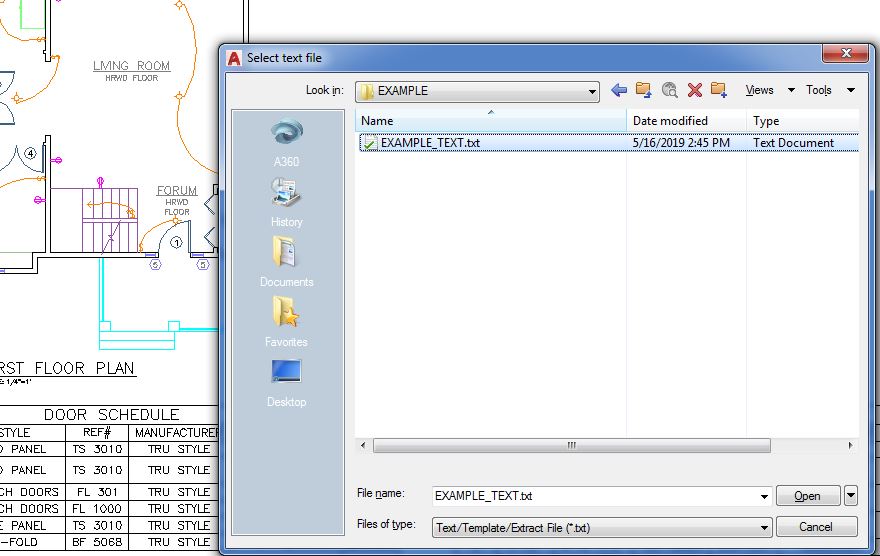Click FL 301 cell in door schedule
Screen dimensions: 880x556
coord(97,492)
